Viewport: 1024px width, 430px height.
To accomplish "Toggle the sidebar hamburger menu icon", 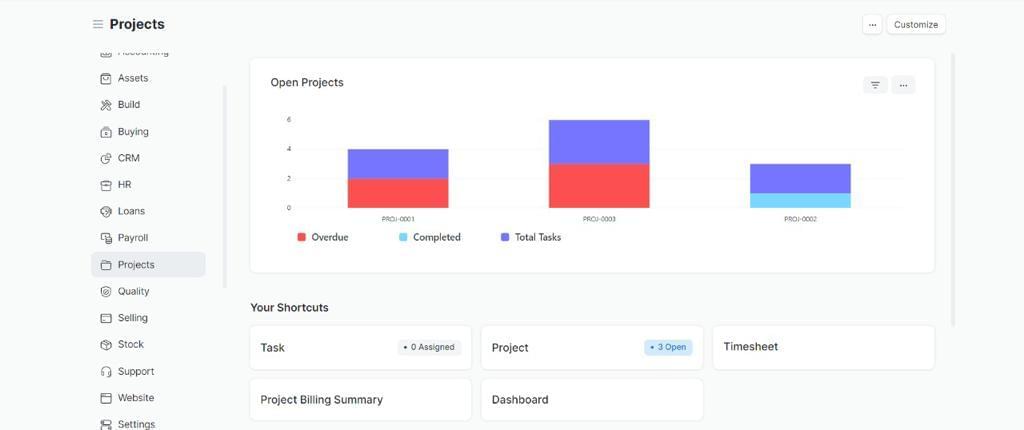I will pos(98,25).
